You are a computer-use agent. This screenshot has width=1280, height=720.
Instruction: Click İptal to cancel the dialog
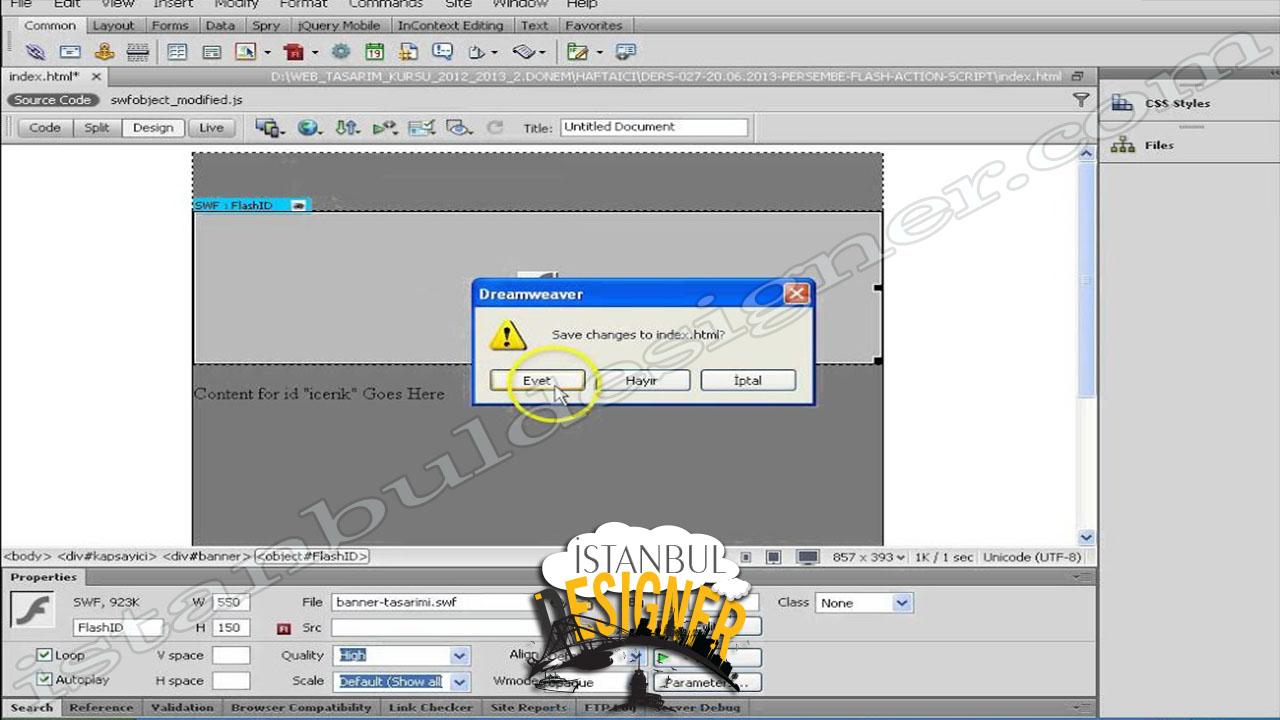click(x=748, y=380)
